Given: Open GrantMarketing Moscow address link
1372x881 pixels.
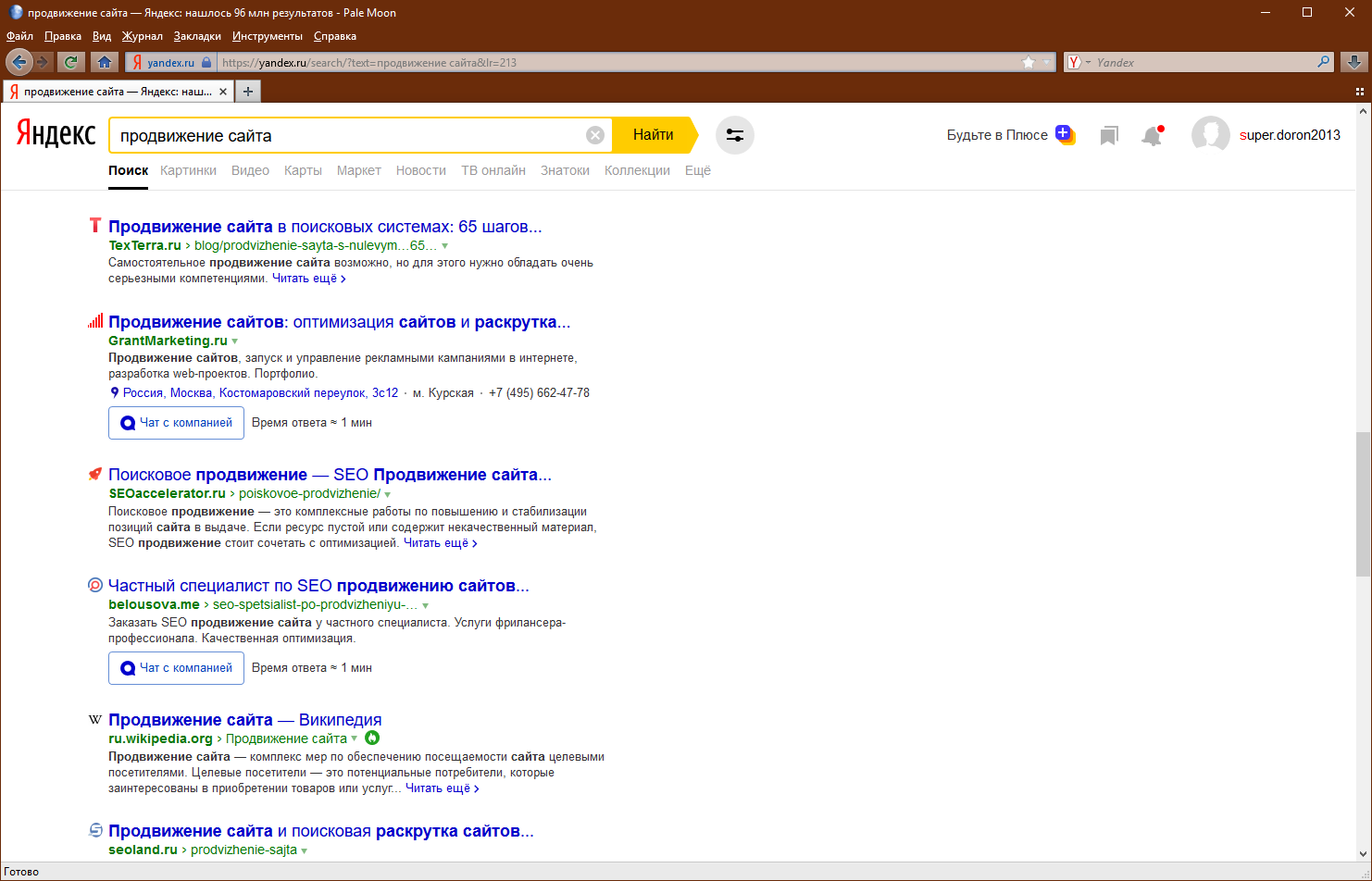Looking at the screenshot, I should (x=261, y=393).
